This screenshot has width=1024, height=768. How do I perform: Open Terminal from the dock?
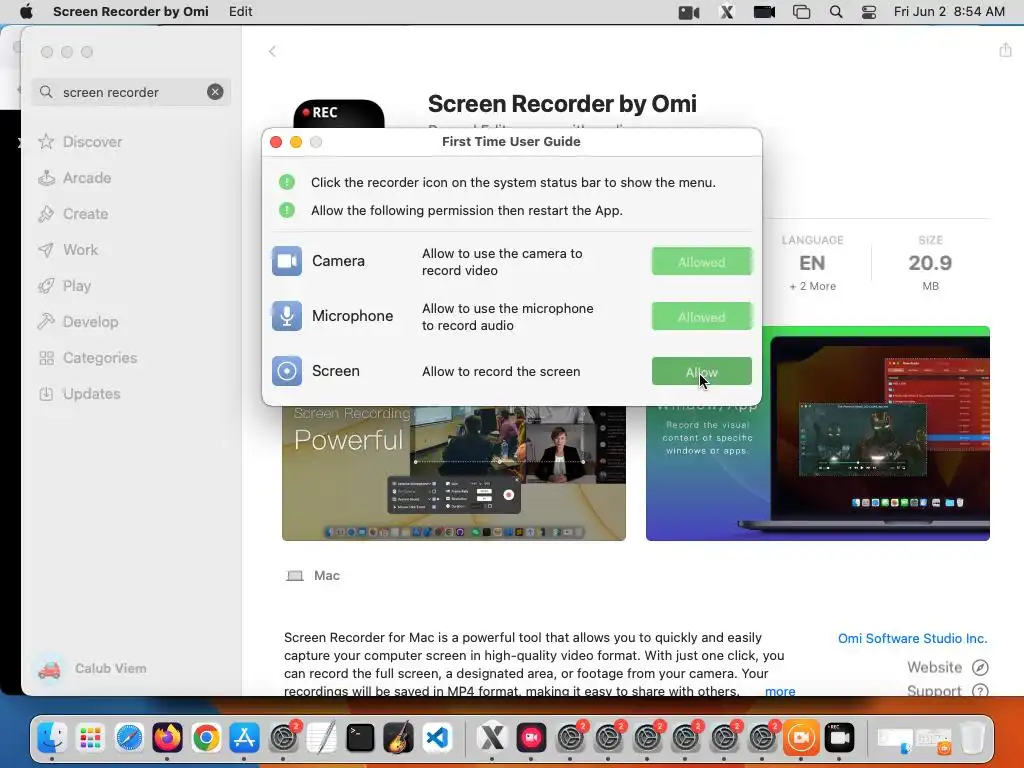pyautogui.click(x=360, y=738)
